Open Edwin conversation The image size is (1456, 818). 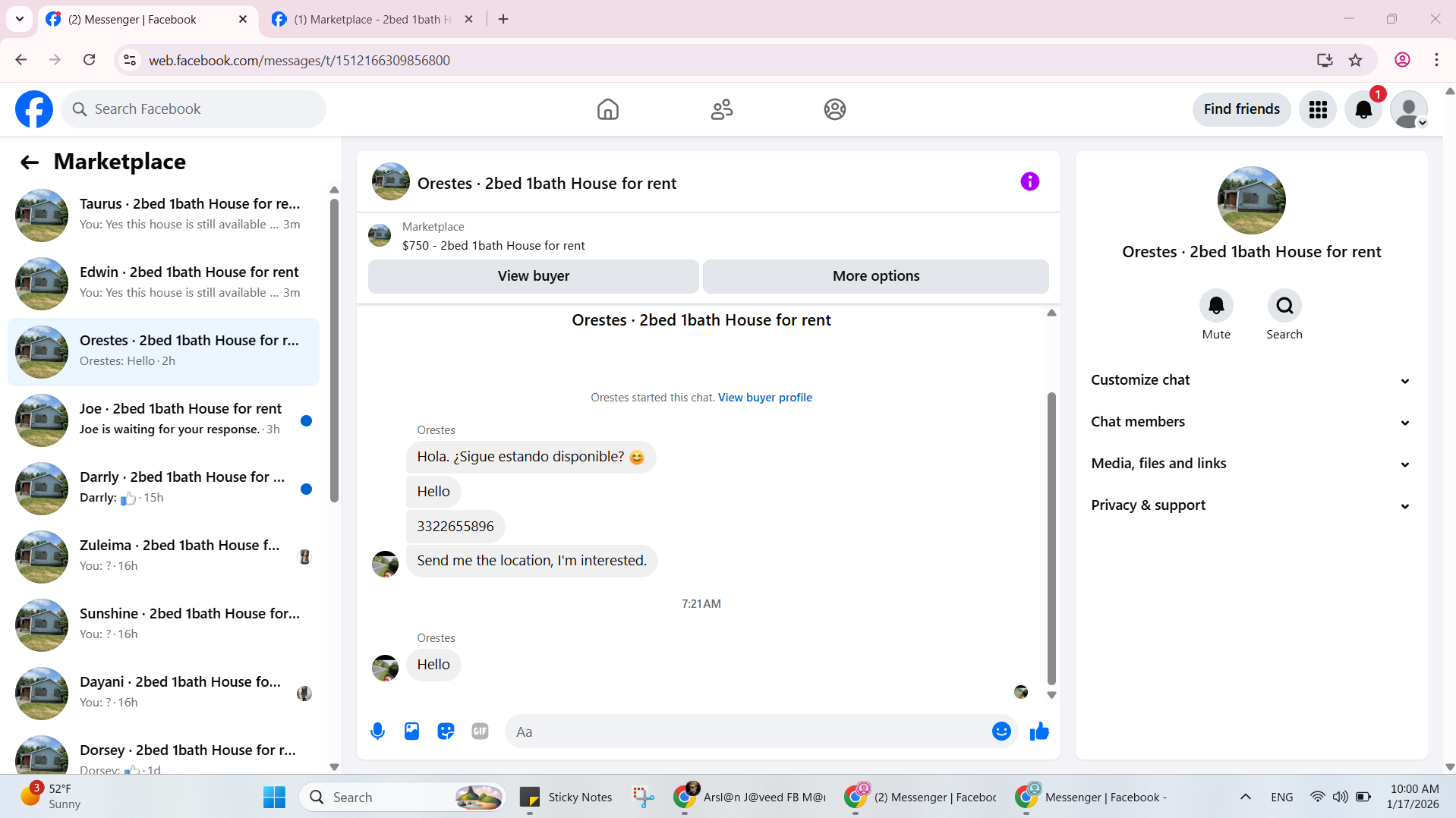[163, 283]
